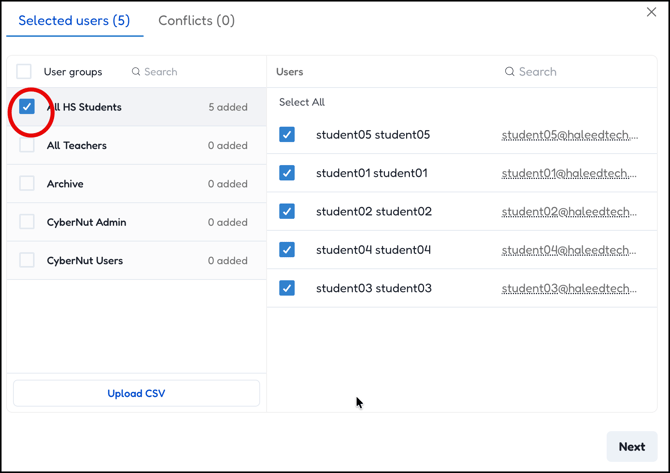Click the user groups search magnifier icon

(x=136, y=72)
